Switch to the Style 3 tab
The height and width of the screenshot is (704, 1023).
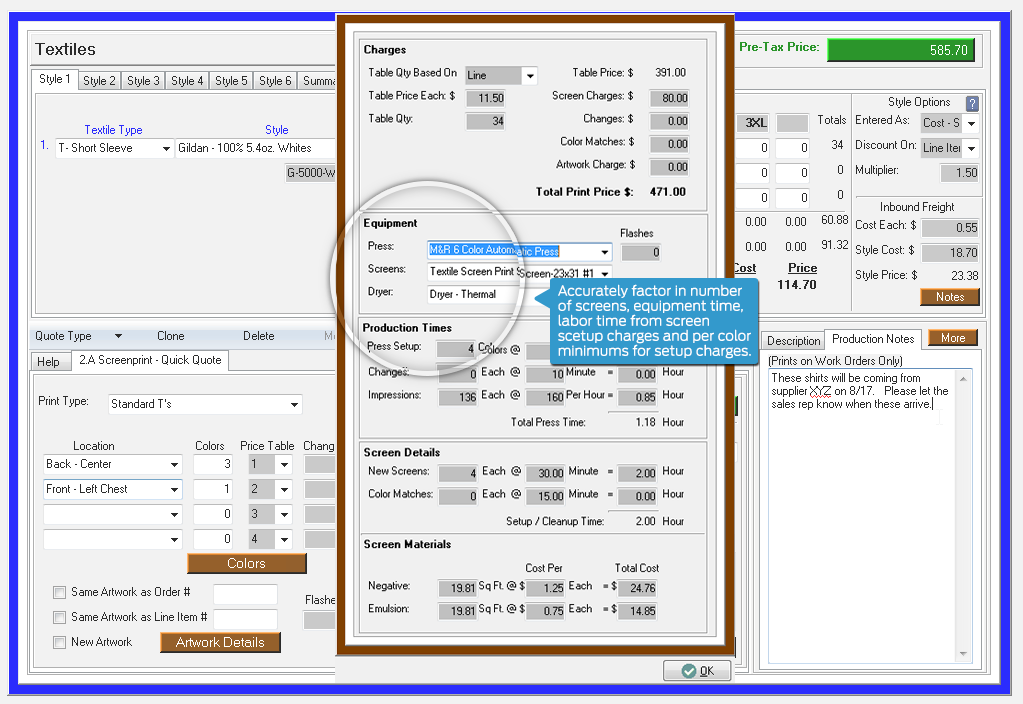(143, 81)
